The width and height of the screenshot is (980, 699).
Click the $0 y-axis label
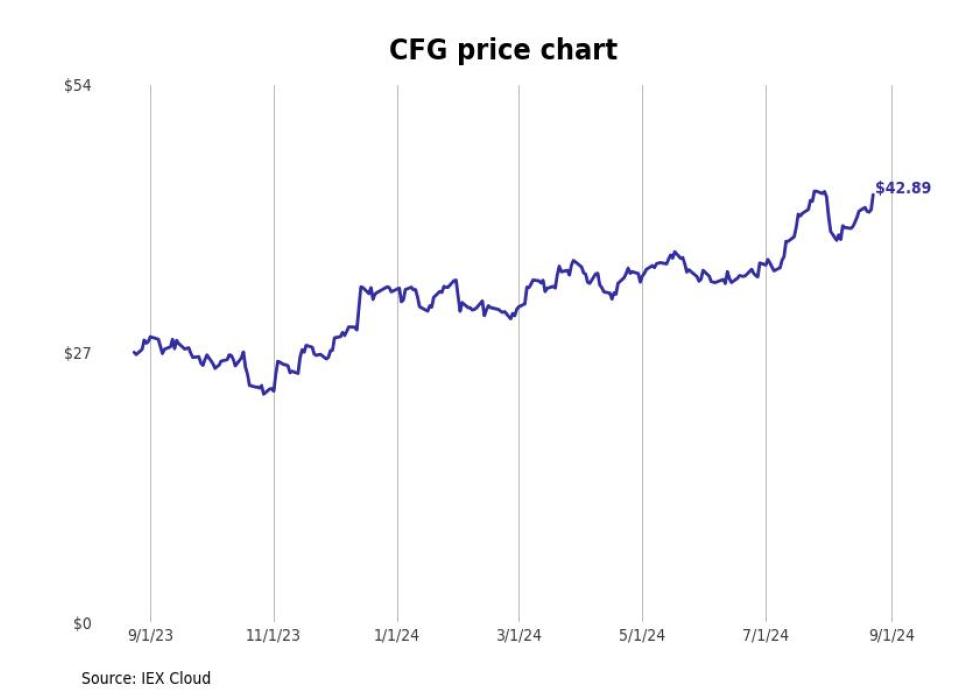pos(82,623)
